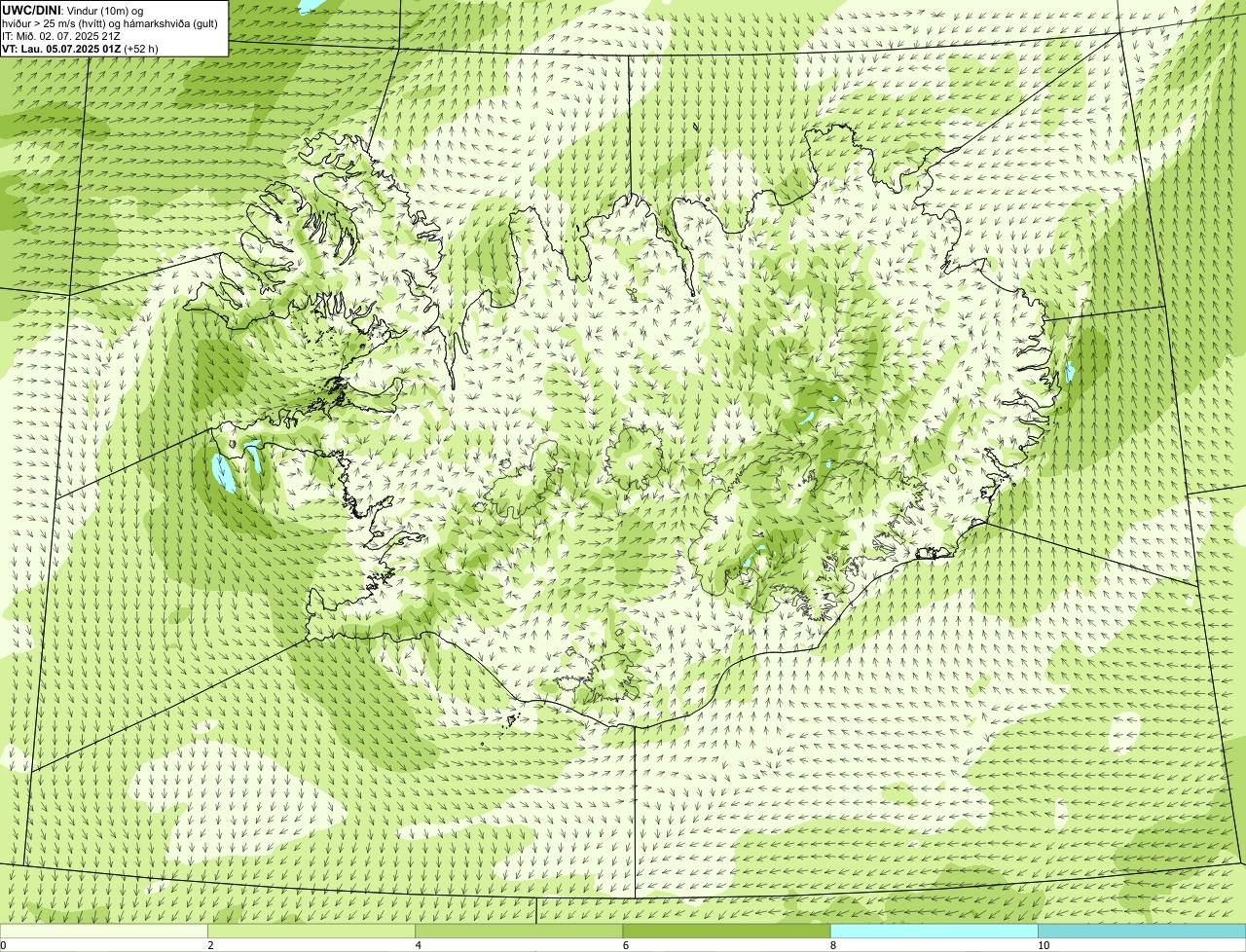Click the 0–2 m/s pale yellow legend swatch

[x=103, y=932]
